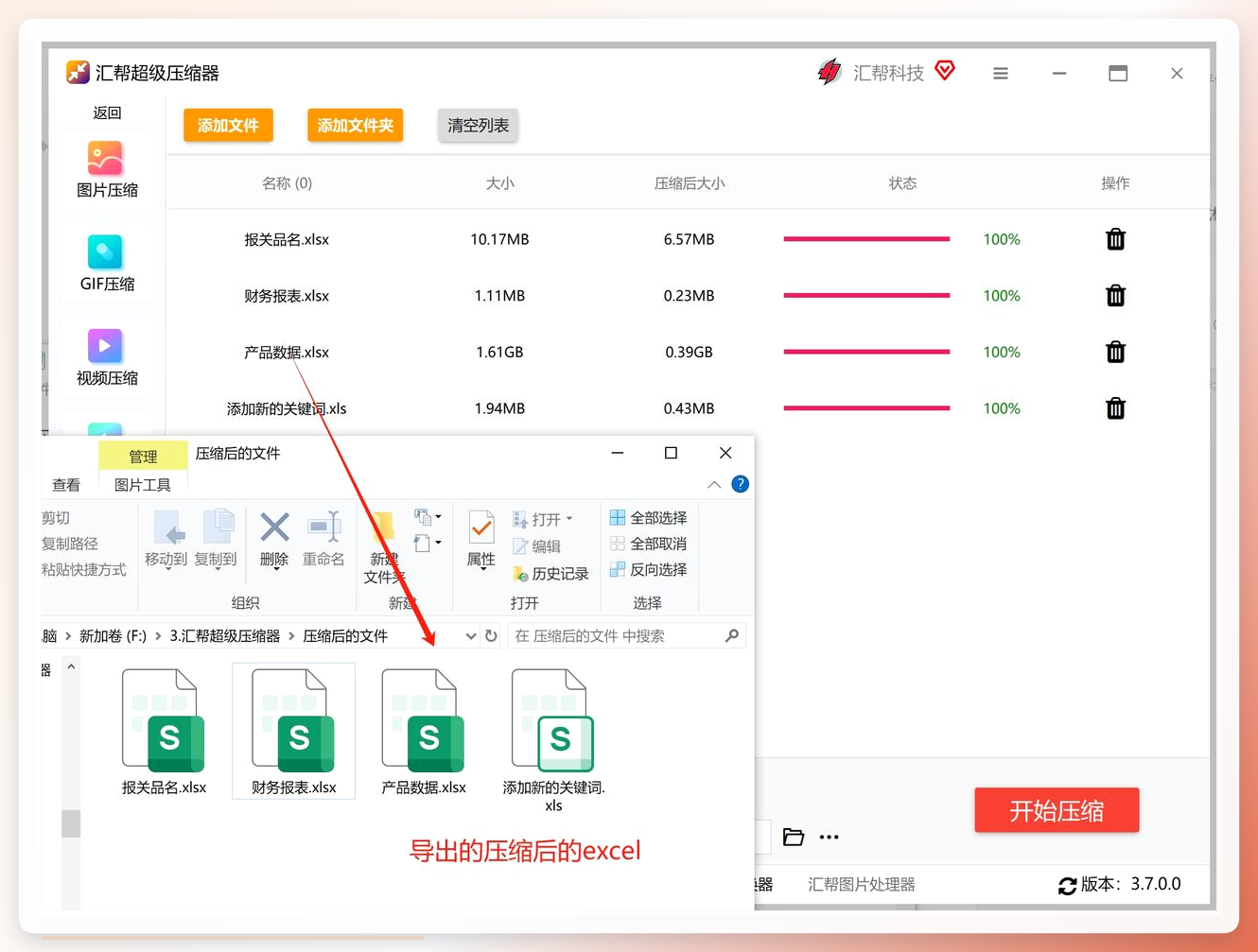Click the 开始压缩 button
The width and height of the screenshot is (1258, 952).
[1057, 810]
